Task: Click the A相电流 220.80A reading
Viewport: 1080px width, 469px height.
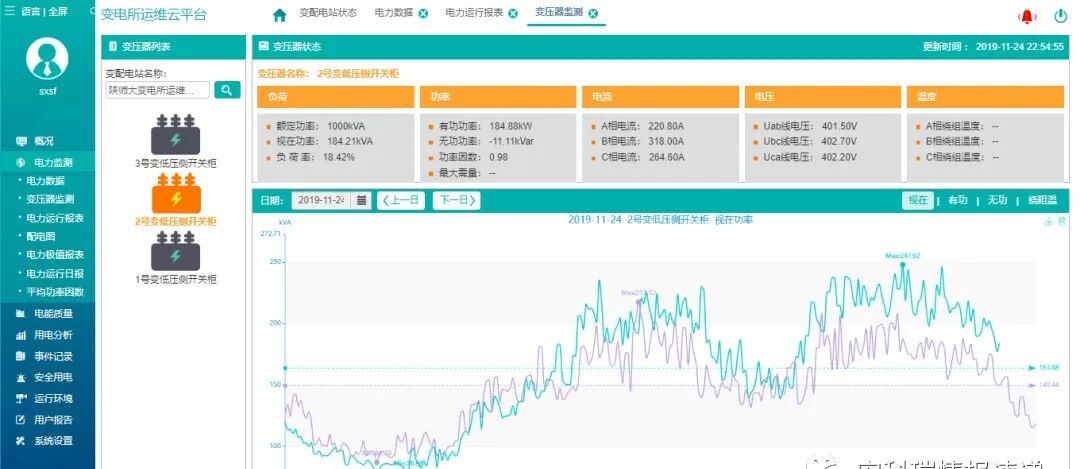Action: (x=666, y=126)
